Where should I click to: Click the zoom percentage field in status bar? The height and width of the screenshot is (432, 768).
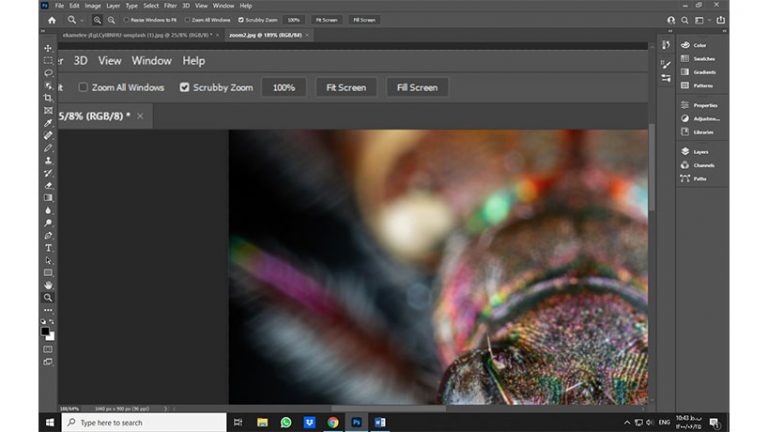point(69,408)
